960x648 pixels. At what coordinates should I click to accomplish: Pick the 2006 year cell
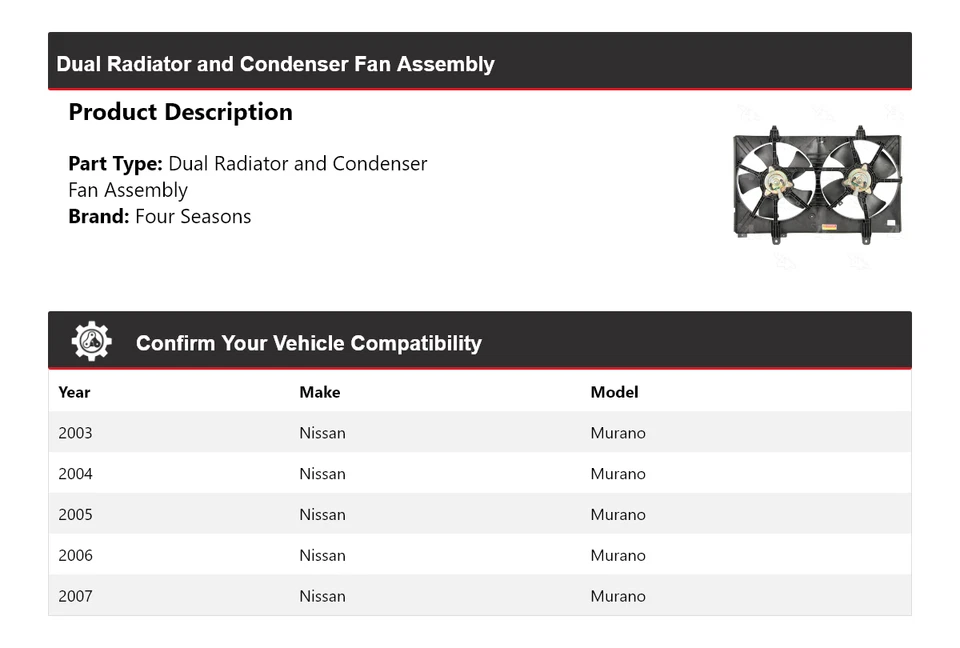75,555
